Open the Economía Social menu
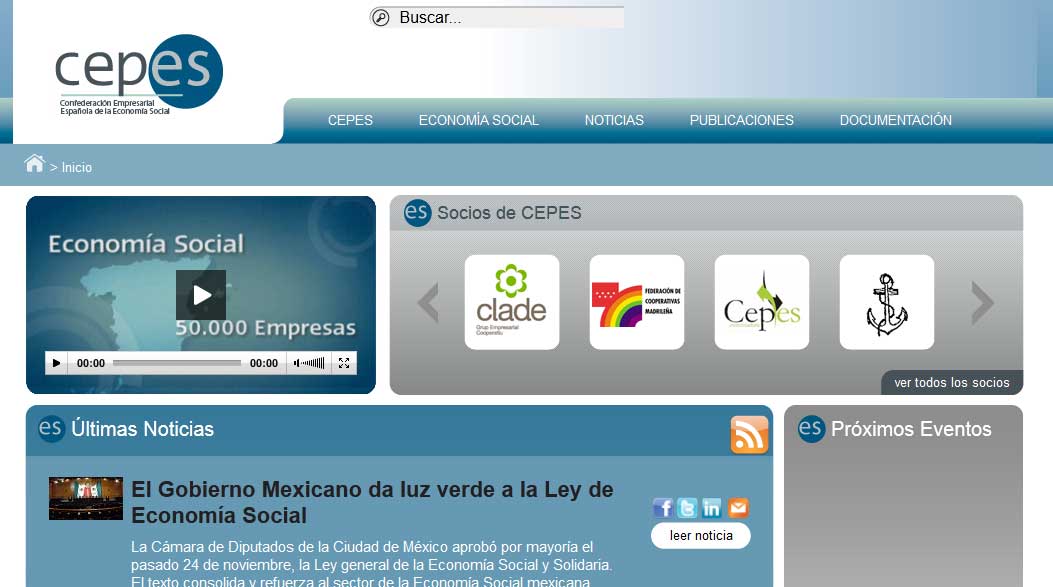The width and height of the screenshot is (1053, 587). (x=478, y=120)
